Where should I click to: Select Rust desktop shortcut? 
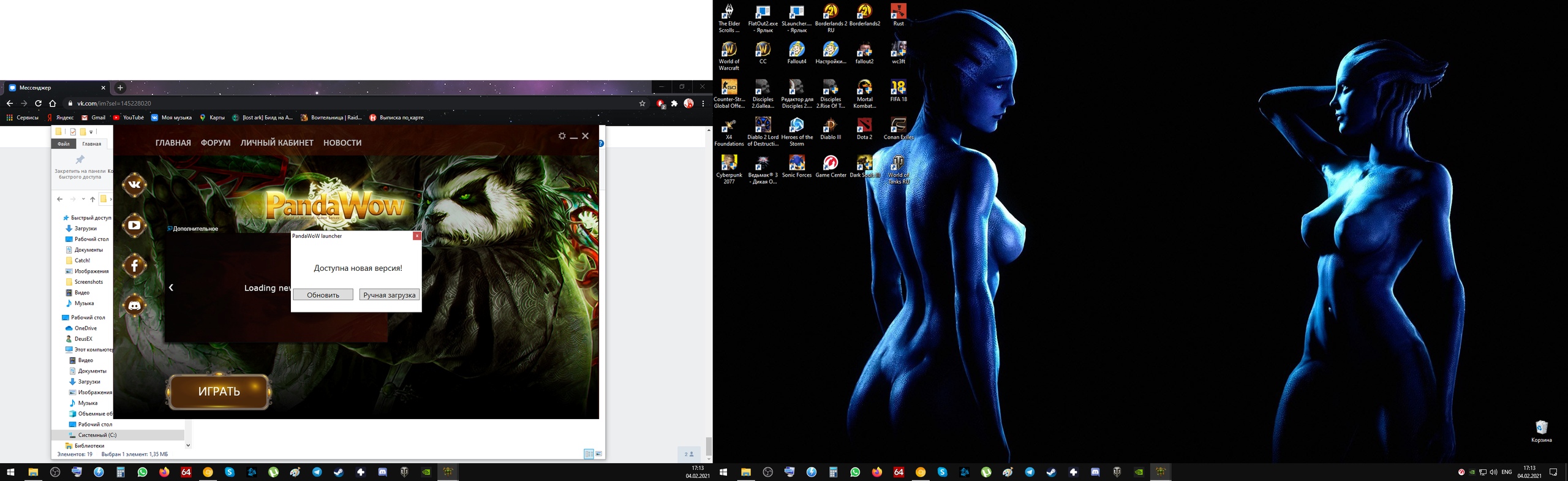click(899, 15)
